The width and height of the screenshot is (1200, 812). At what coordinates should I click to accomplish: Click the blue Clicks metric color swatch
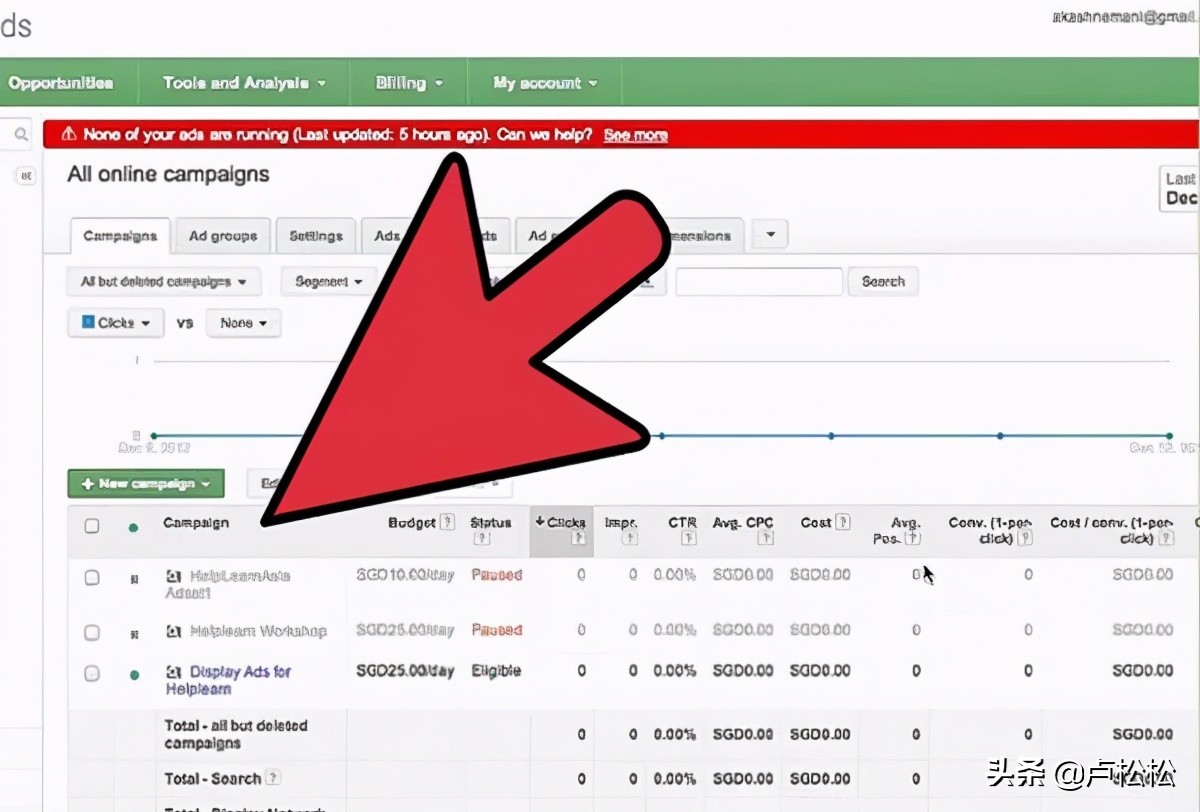88,323
